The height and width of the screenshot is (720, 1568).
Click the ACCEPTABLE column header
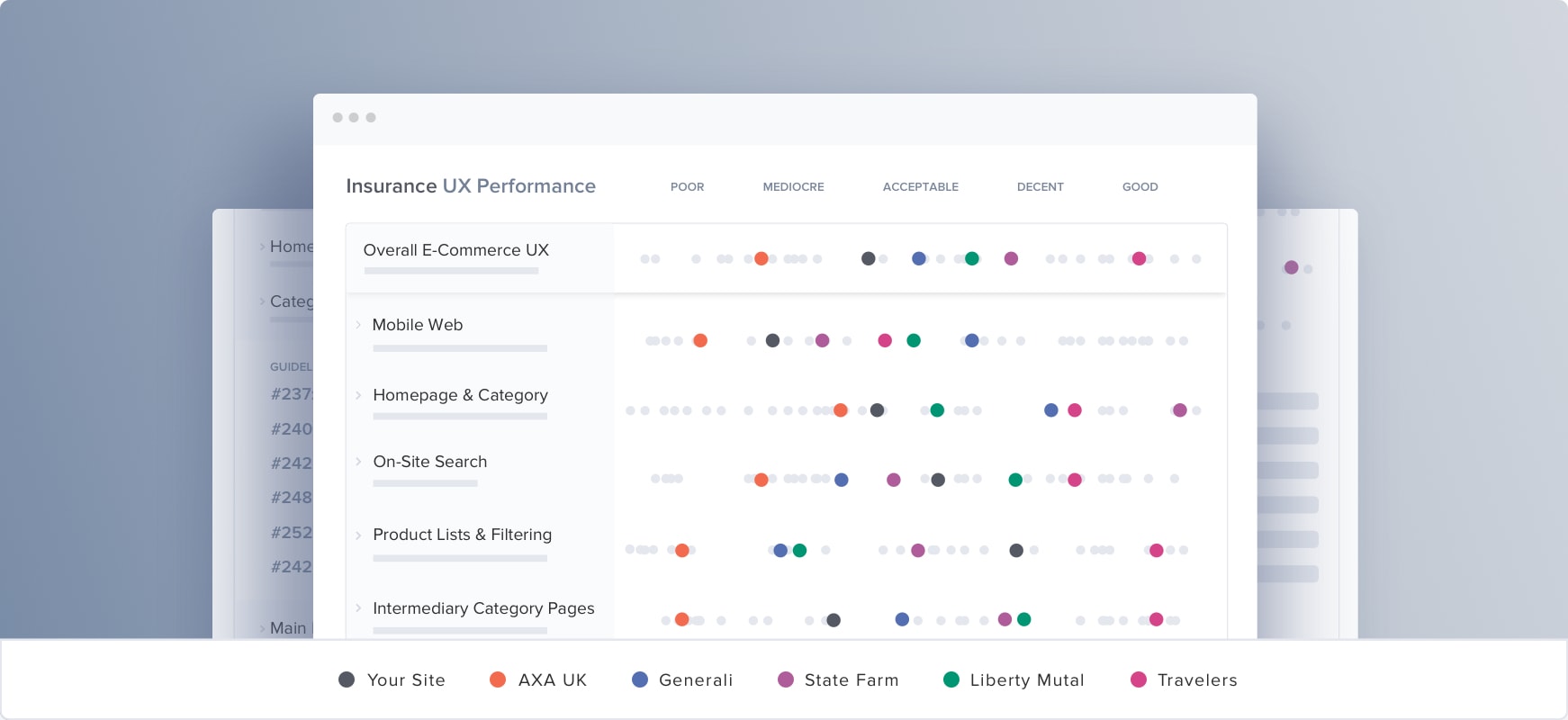pos(920,187)
